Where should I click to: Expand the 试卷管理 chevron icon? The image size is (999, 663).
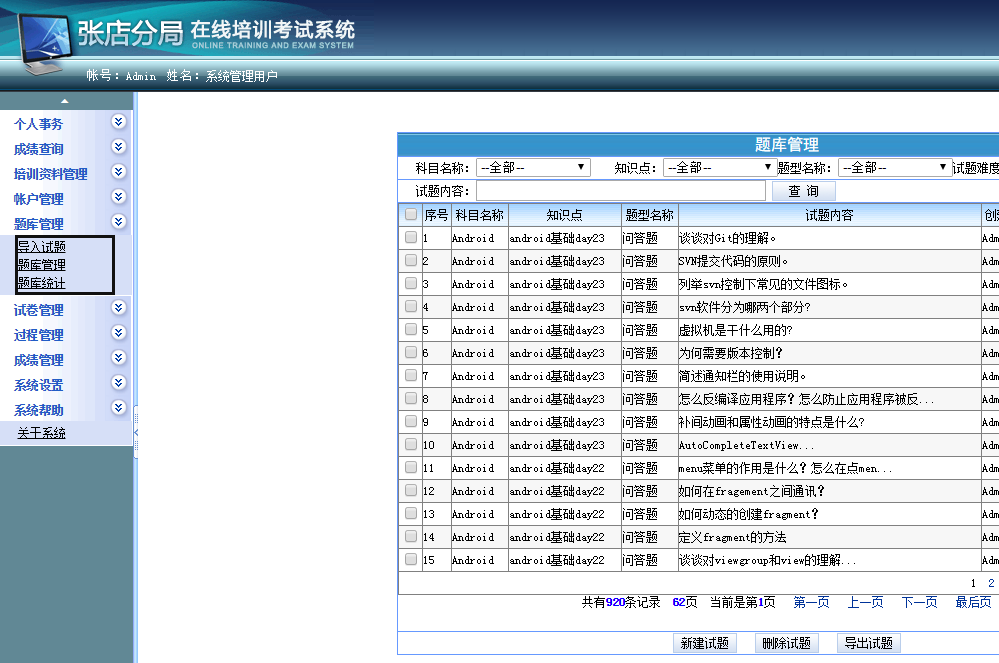click(x=119, y=308)
